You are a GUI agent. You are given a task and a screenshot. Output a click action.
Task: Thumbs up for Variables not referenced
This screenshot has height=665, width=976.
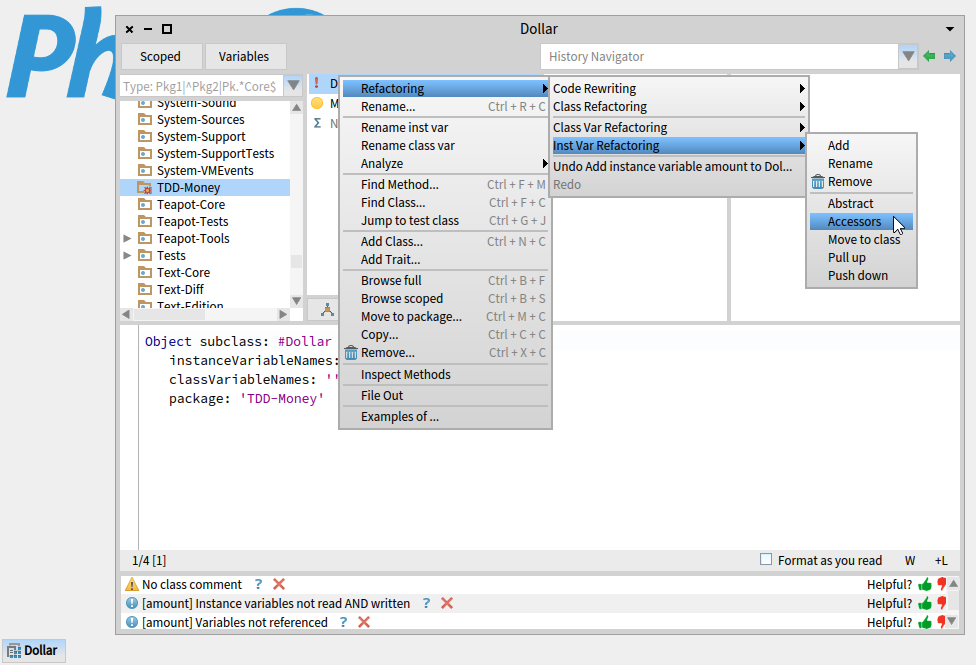coord(925,622)
